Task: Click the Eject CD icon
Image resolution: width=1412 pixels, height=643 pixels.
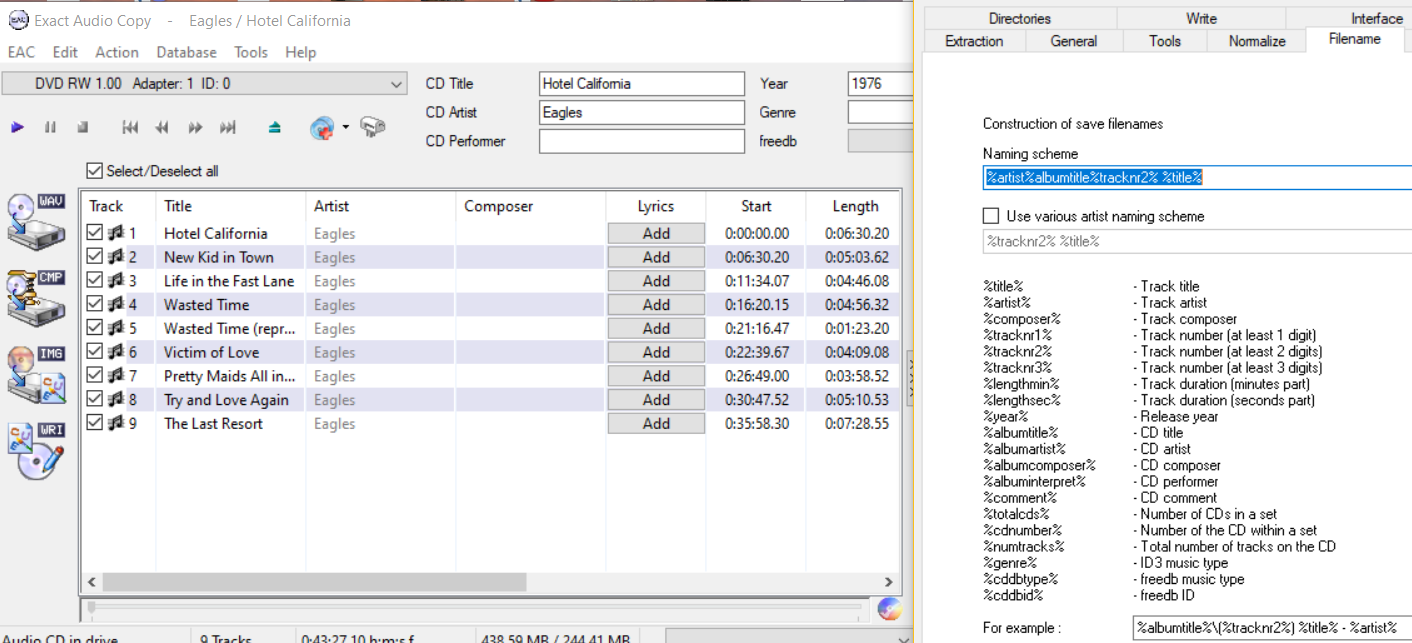Action: 275,128
